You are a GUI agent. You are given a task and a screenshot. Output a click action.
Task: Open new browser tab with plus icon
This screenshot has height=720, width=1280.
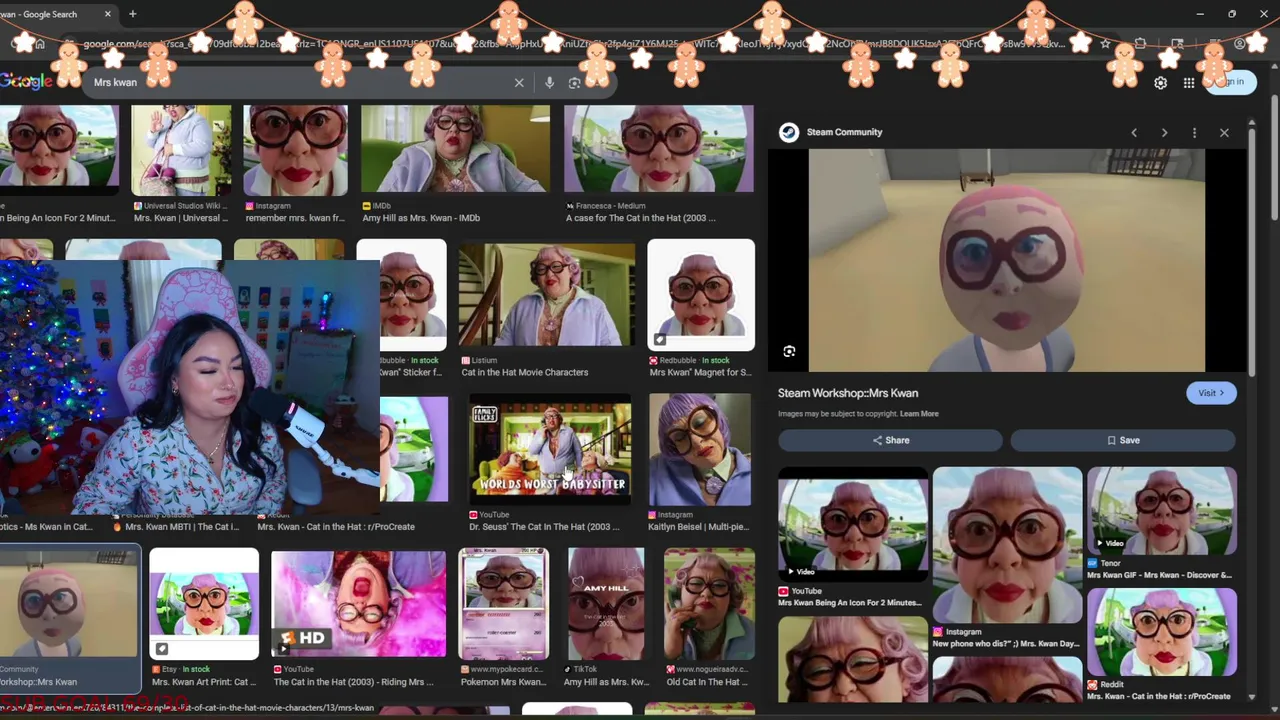pos(132,14)
